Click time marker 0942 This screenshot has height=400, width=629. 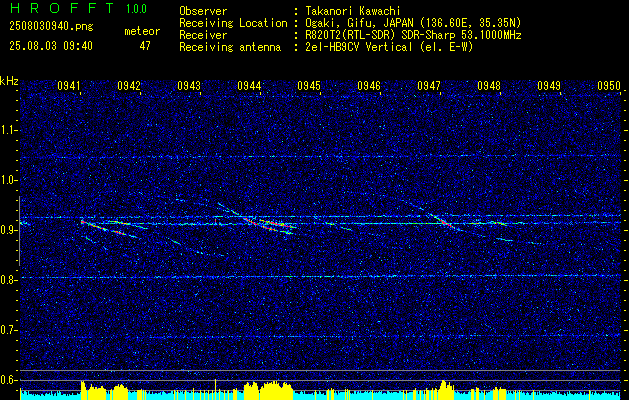click(129, 85)
